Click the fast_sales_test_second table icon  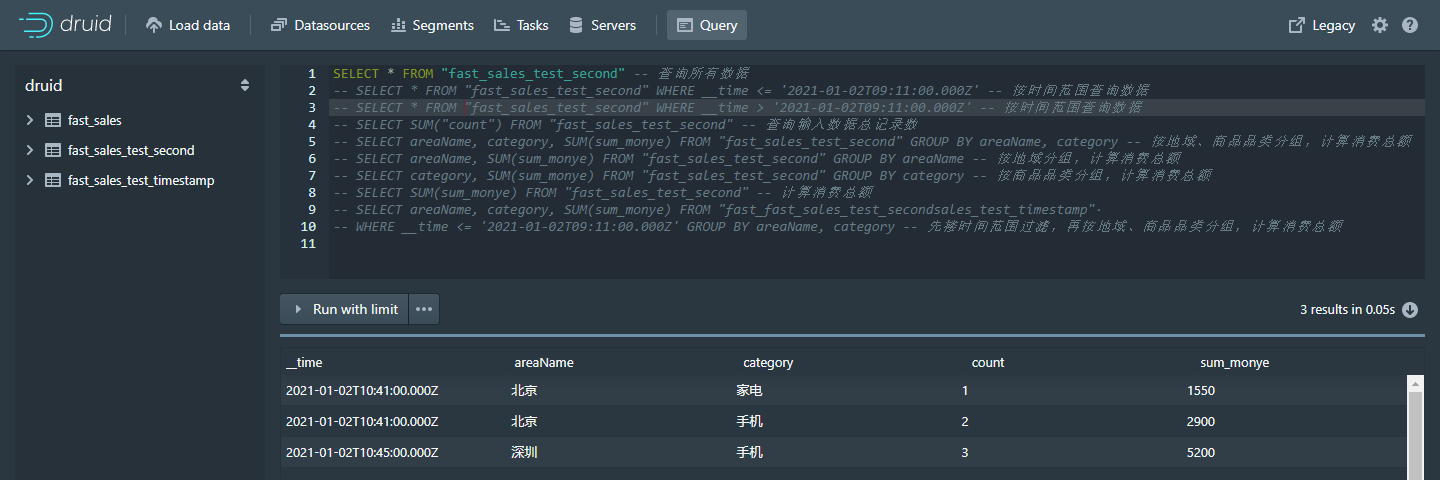coord(53,150)
